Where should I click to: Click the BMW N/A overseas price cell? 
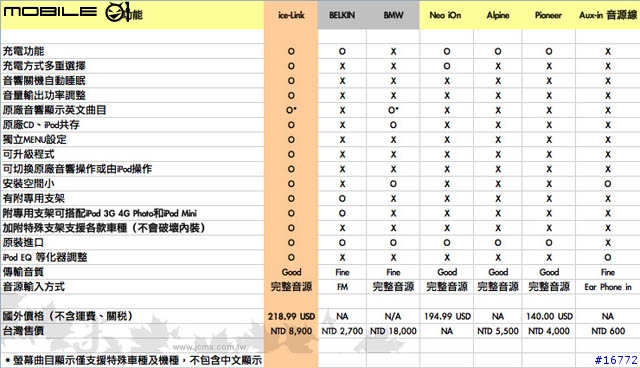click(x=393, y=316)
